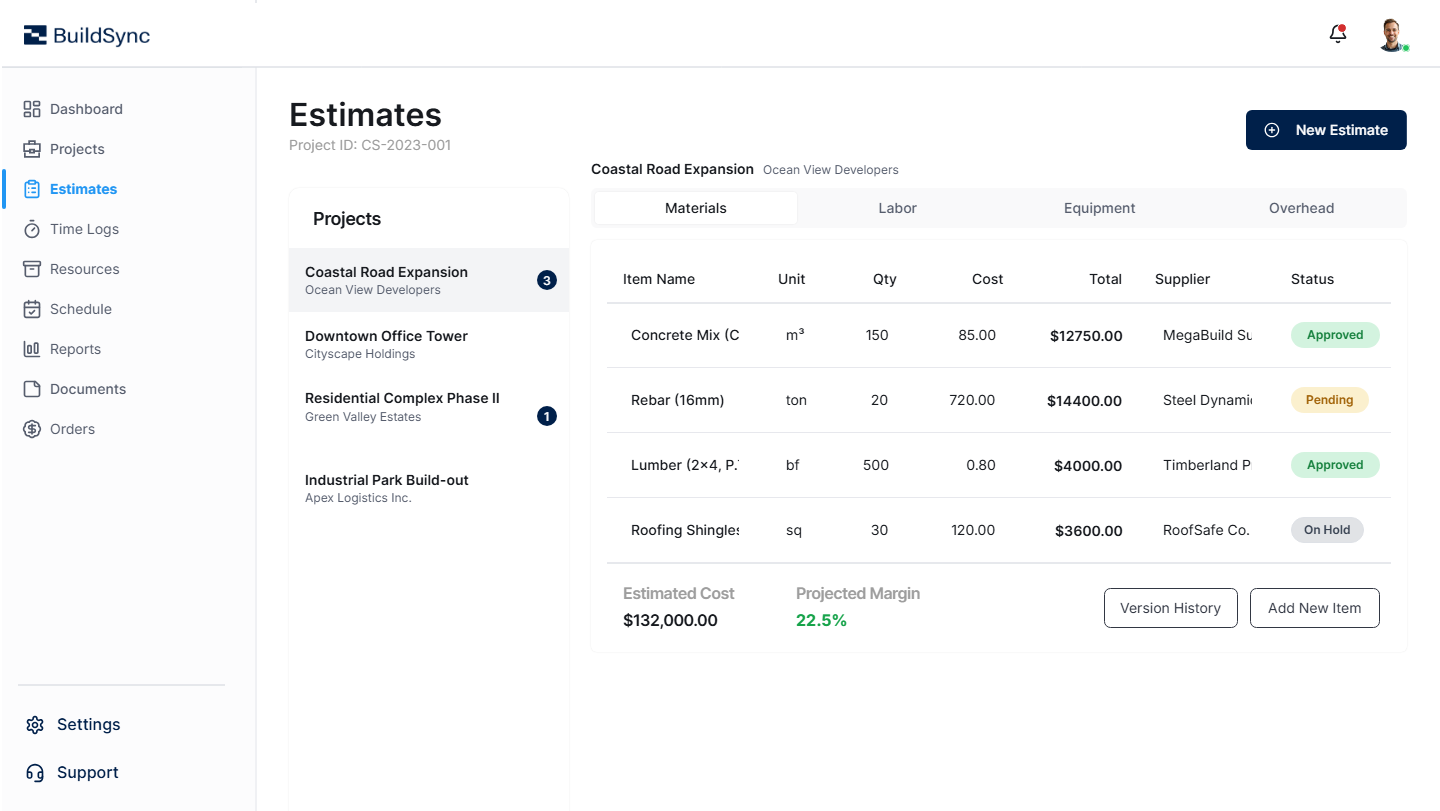The height and width of the screenshot is (811, 1440).
Task: Open Settings from the sidebar
Action: pos(89,724)
